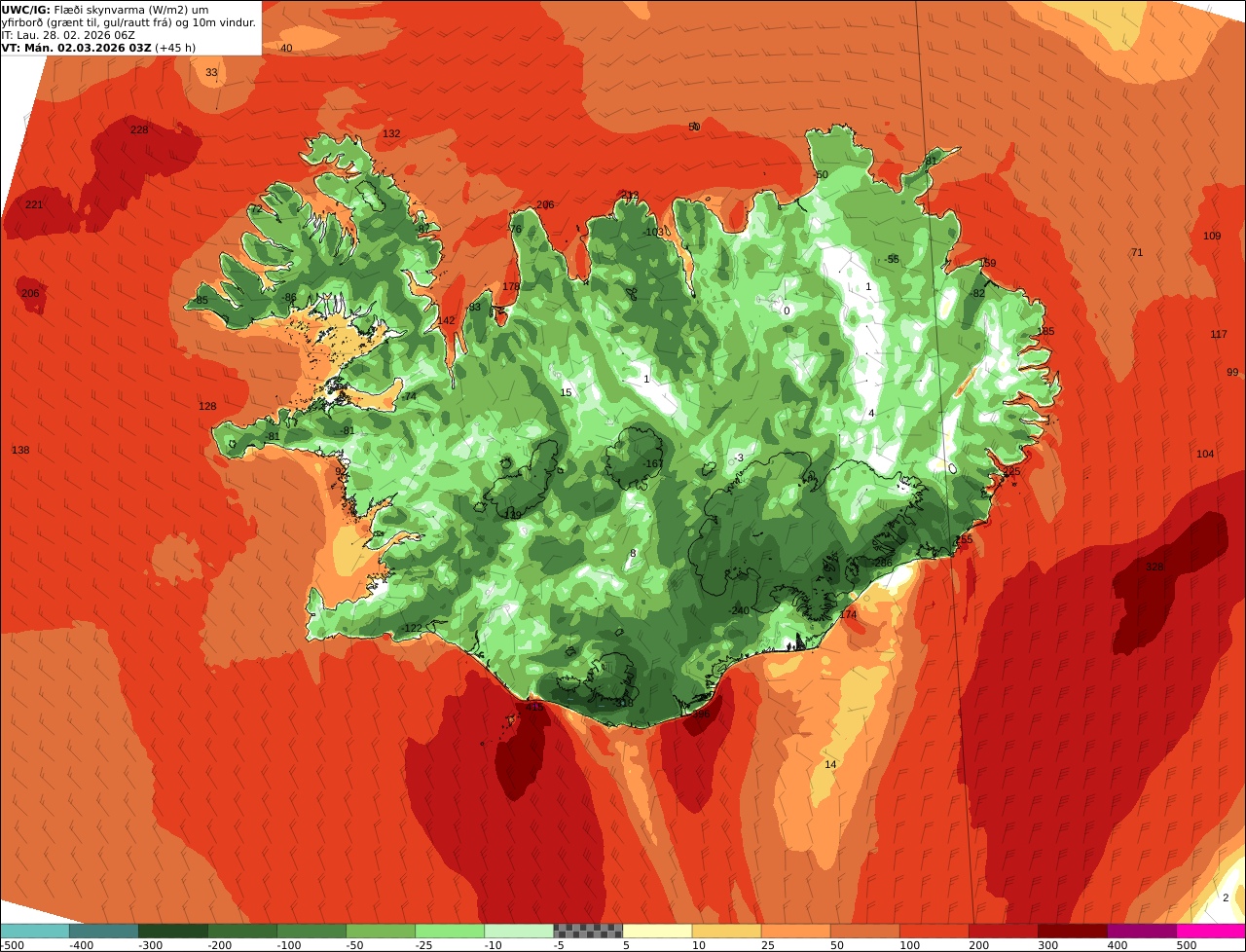This screenshot has width=1246, height=952.
Task: Click the '14' value in the southern sea
Action: (830, 764)
